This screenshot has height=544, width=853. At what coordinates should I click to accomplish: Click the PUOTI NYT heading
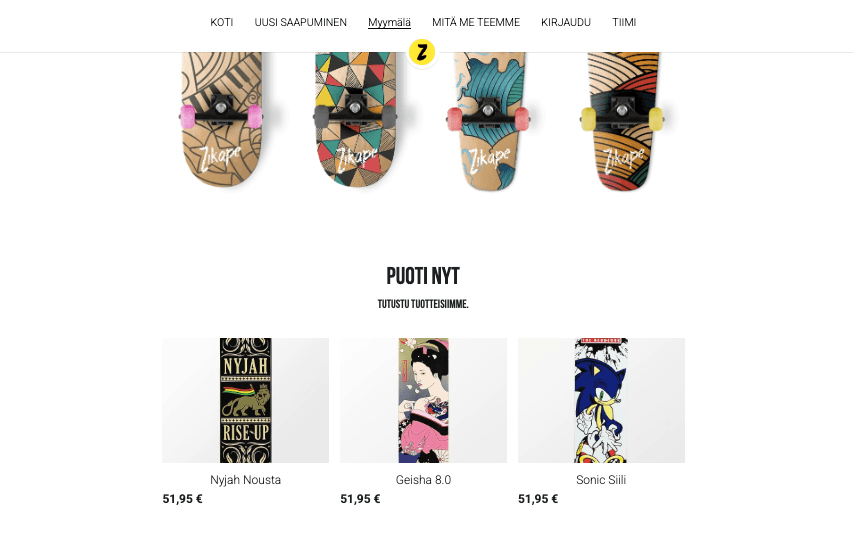(423, 276)
